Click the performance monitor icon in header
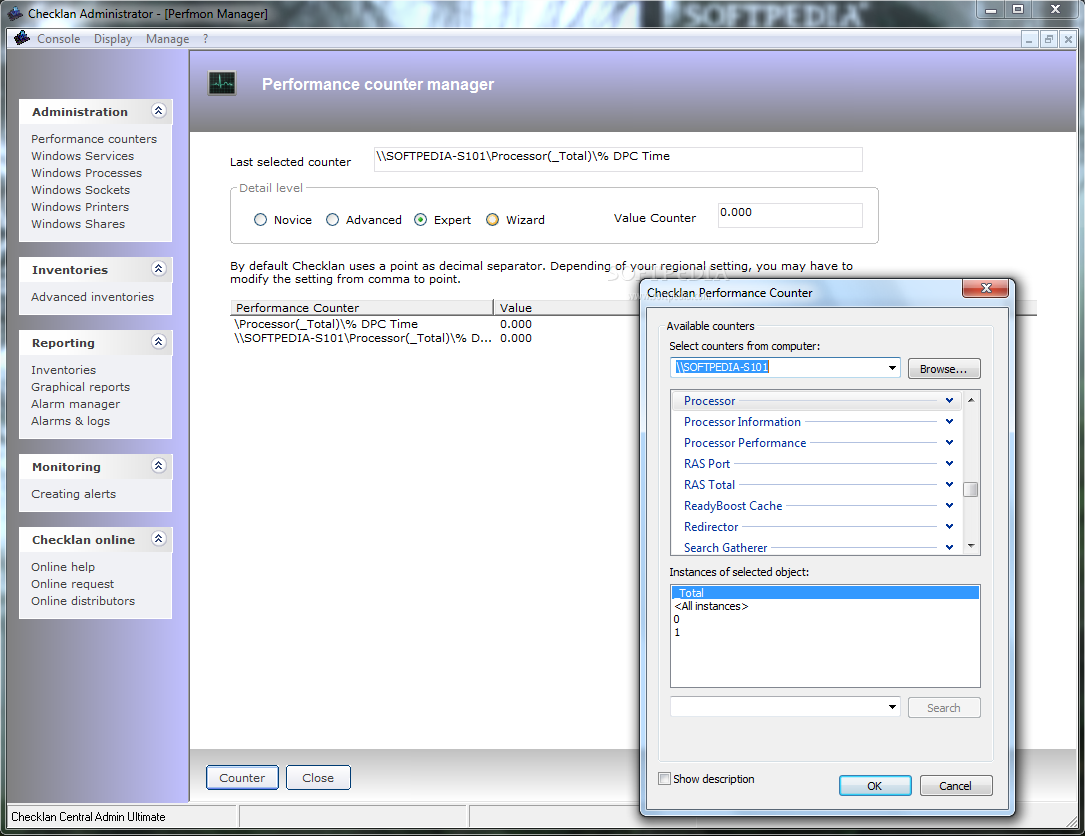The image size is (1085, 836). [x=222, y=84]
